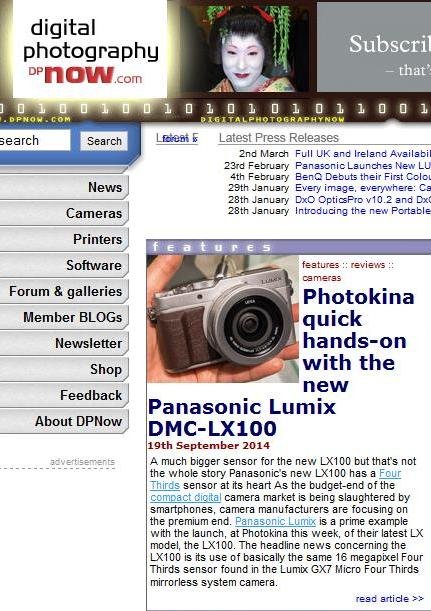
Task: Click the reviews breadcrumb link
Action: (367, 265)
